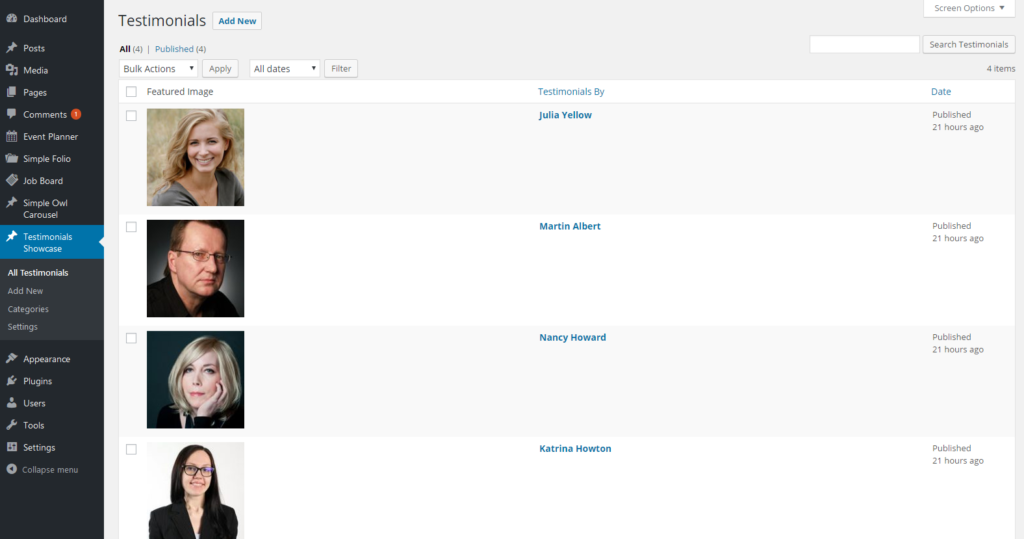The height and width of the screenshot is (539, 1024).
Task: Click Julia Yellow's featured image thumbnail
Action: [195, 157]
